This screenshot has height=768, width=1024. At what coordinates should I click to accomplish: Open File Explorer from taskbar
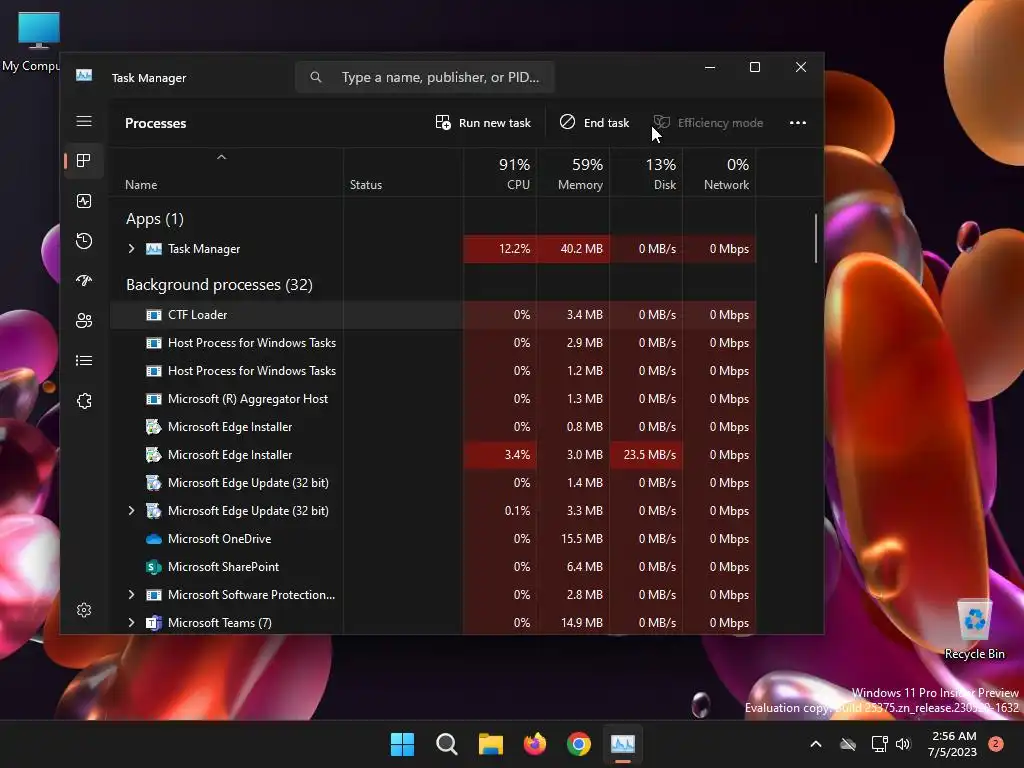(490, 744)
